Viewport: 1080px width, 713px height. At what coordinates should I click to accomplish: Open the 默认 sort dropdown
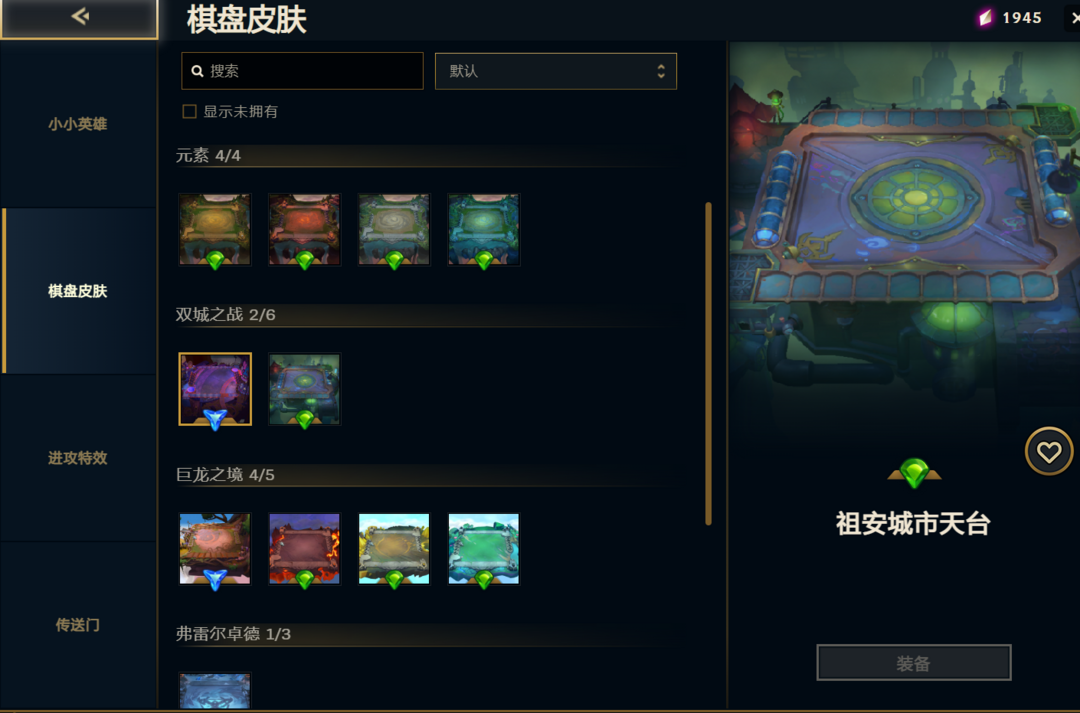pyautogui.click(x=556, y=71)
